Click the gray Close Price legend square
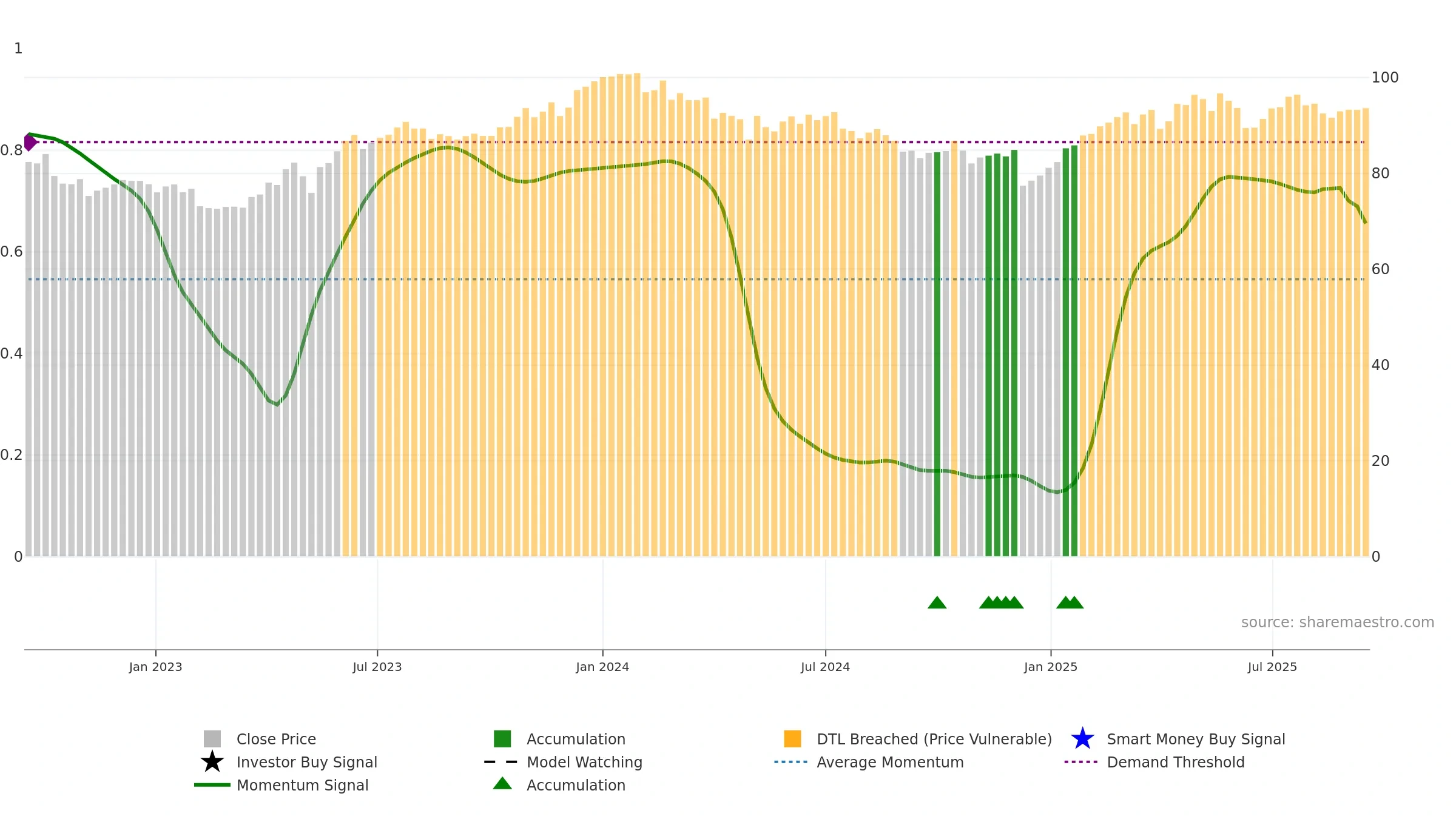The height and width of the screenshot is (819, 1456). [x=212, y=739]
